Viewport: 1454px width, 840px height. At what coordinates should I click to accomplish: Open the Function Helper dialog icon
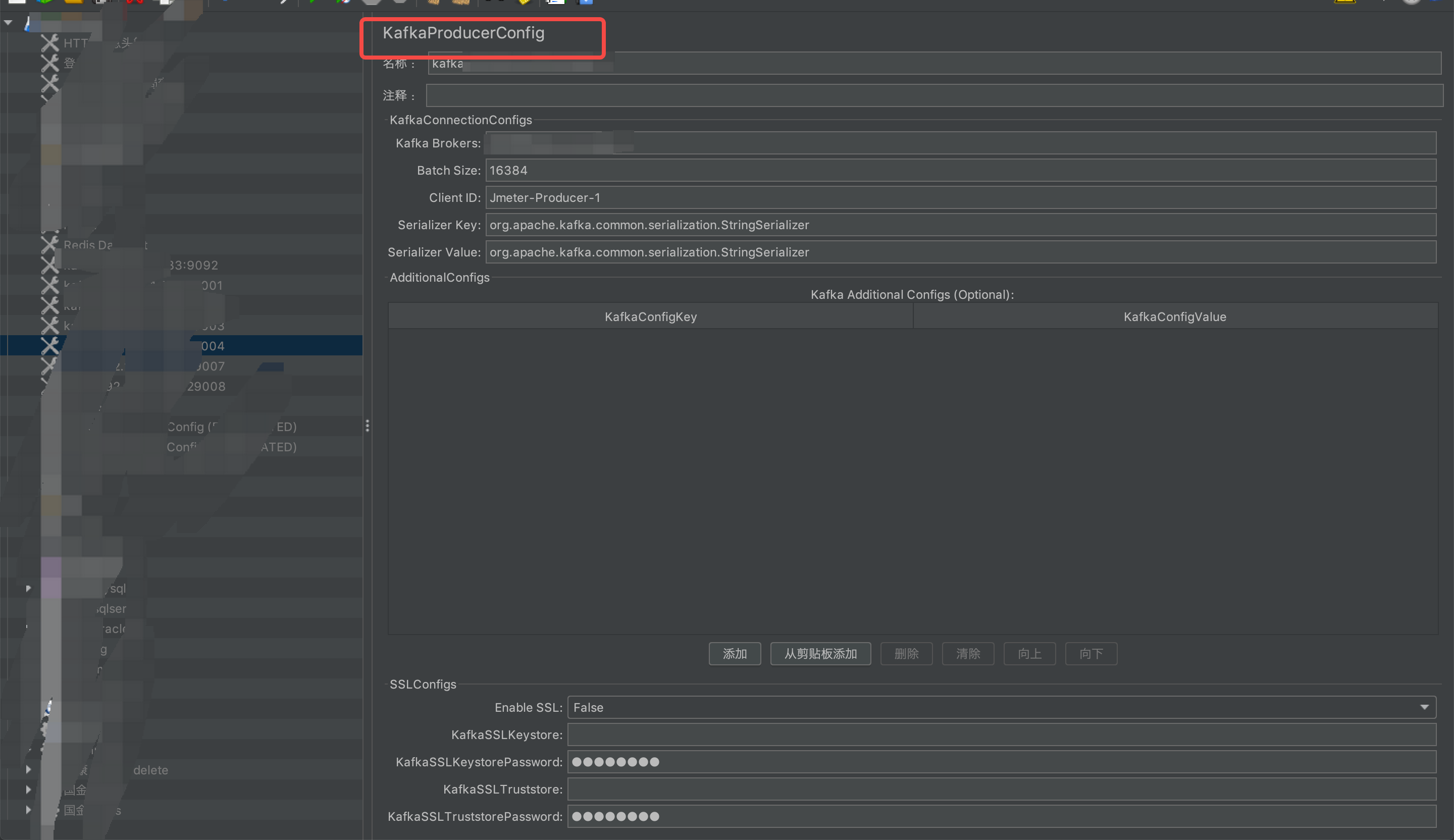point(524,3)
